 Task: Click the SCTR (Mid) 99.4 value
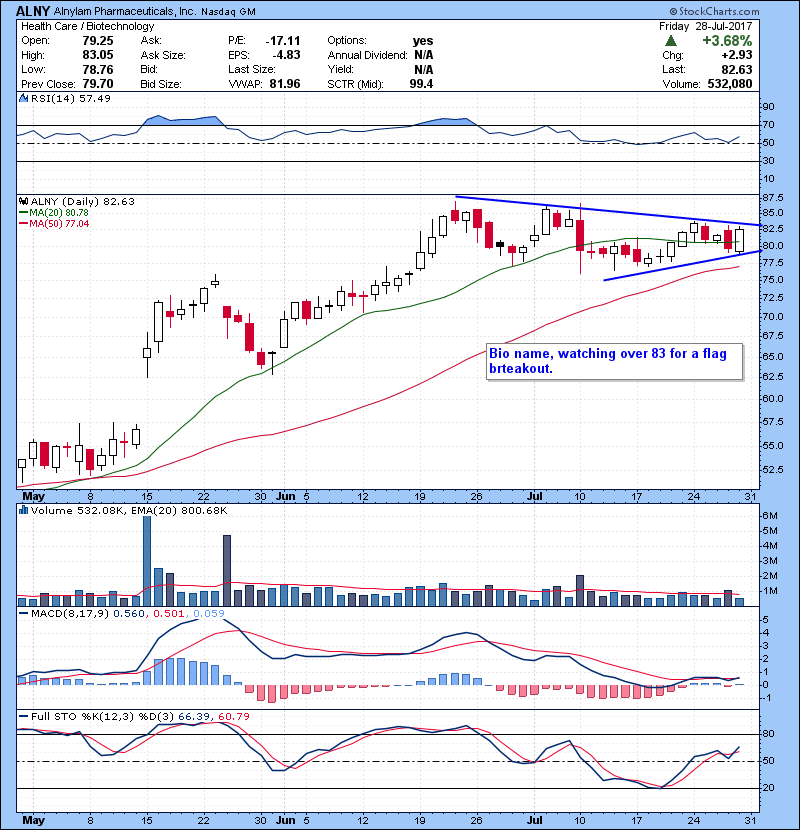coord(421,84)
